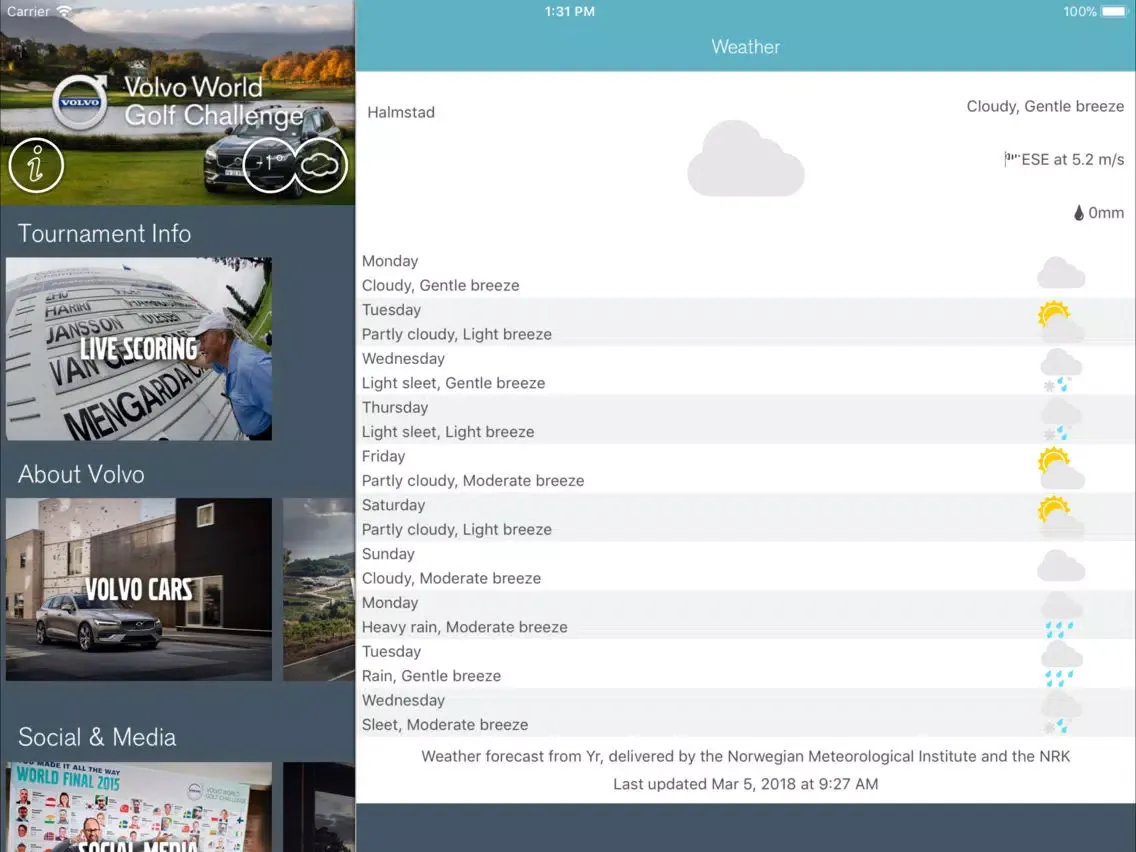This screenshot has width=1136, height=852.
Task: Tap Sunday's cloudy icon
Action: tap(1061, 566)
